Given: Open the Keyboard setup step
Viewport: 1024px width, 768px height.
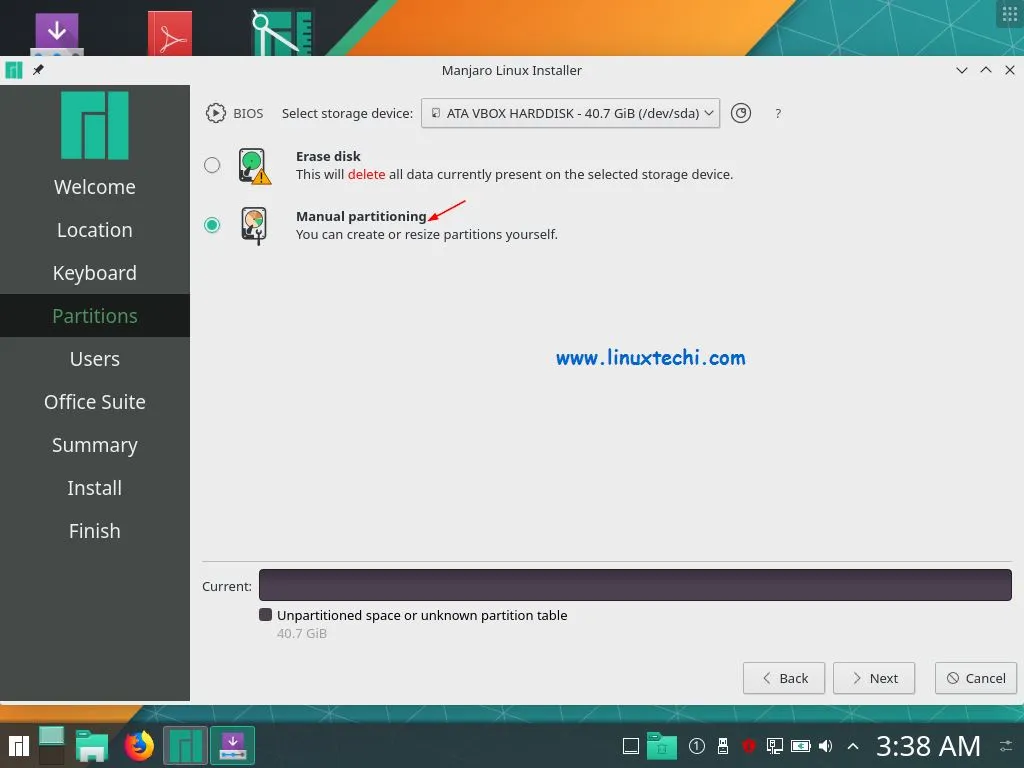Looking at the screenshot, I should coord(94,272).
